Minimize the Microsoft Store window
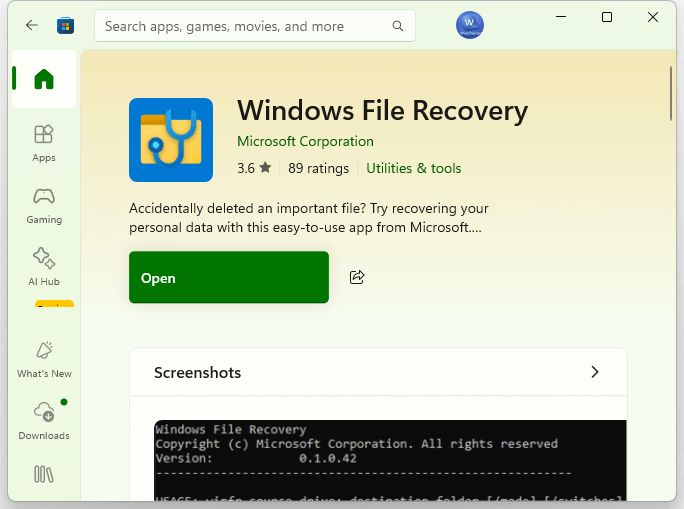This screenshot has width=684, height=509. point(561,17)
